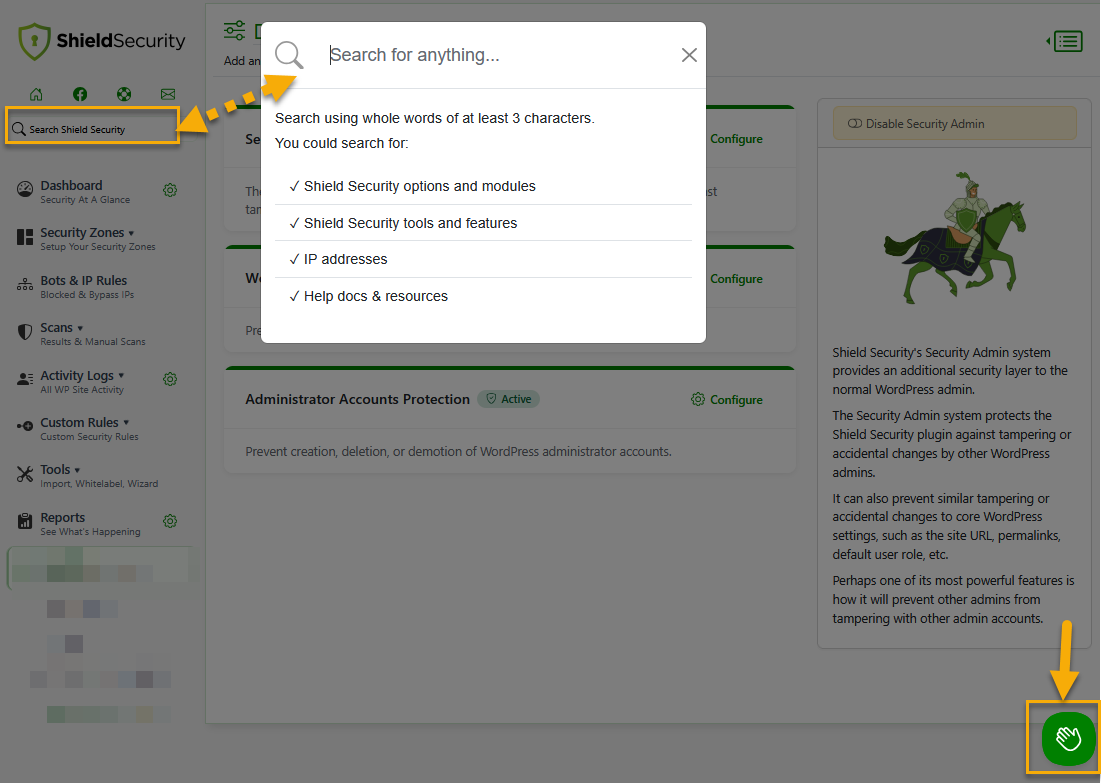Viewport: 1101px width, 783px height.
Task: Click the Custom Rules icon
Action: point(25,426)
